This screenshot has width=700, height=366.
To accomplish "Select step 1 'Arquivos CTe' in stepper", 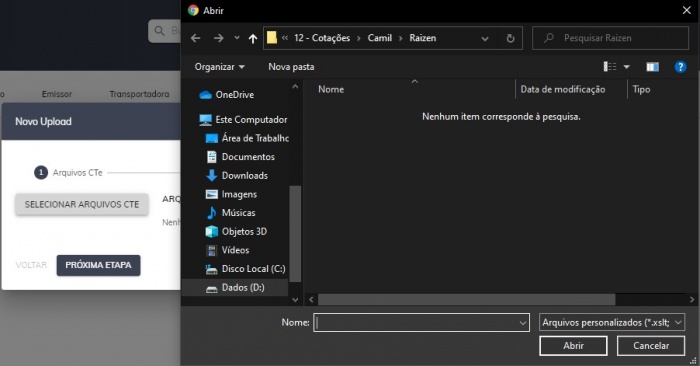I will (x=69, y=173).
